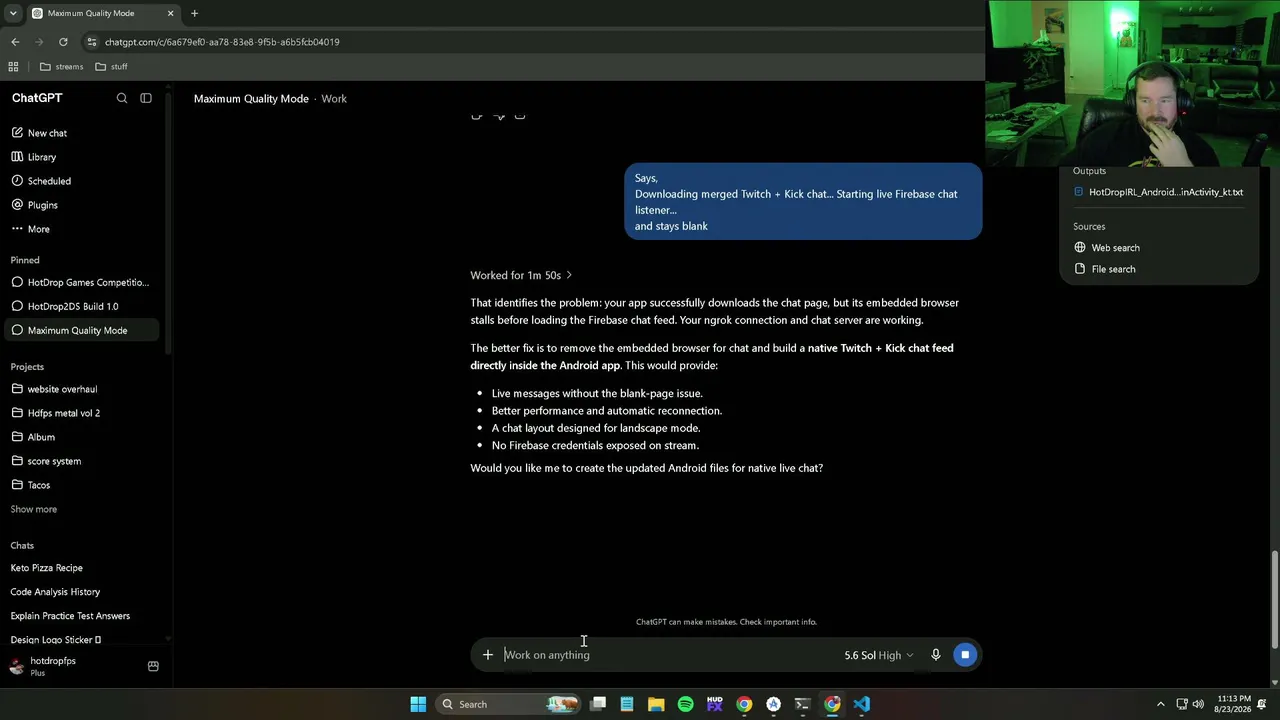Click the Windows taskbar Search box
The width and height of the screenshot is (1280, 720).
point(506,704)
